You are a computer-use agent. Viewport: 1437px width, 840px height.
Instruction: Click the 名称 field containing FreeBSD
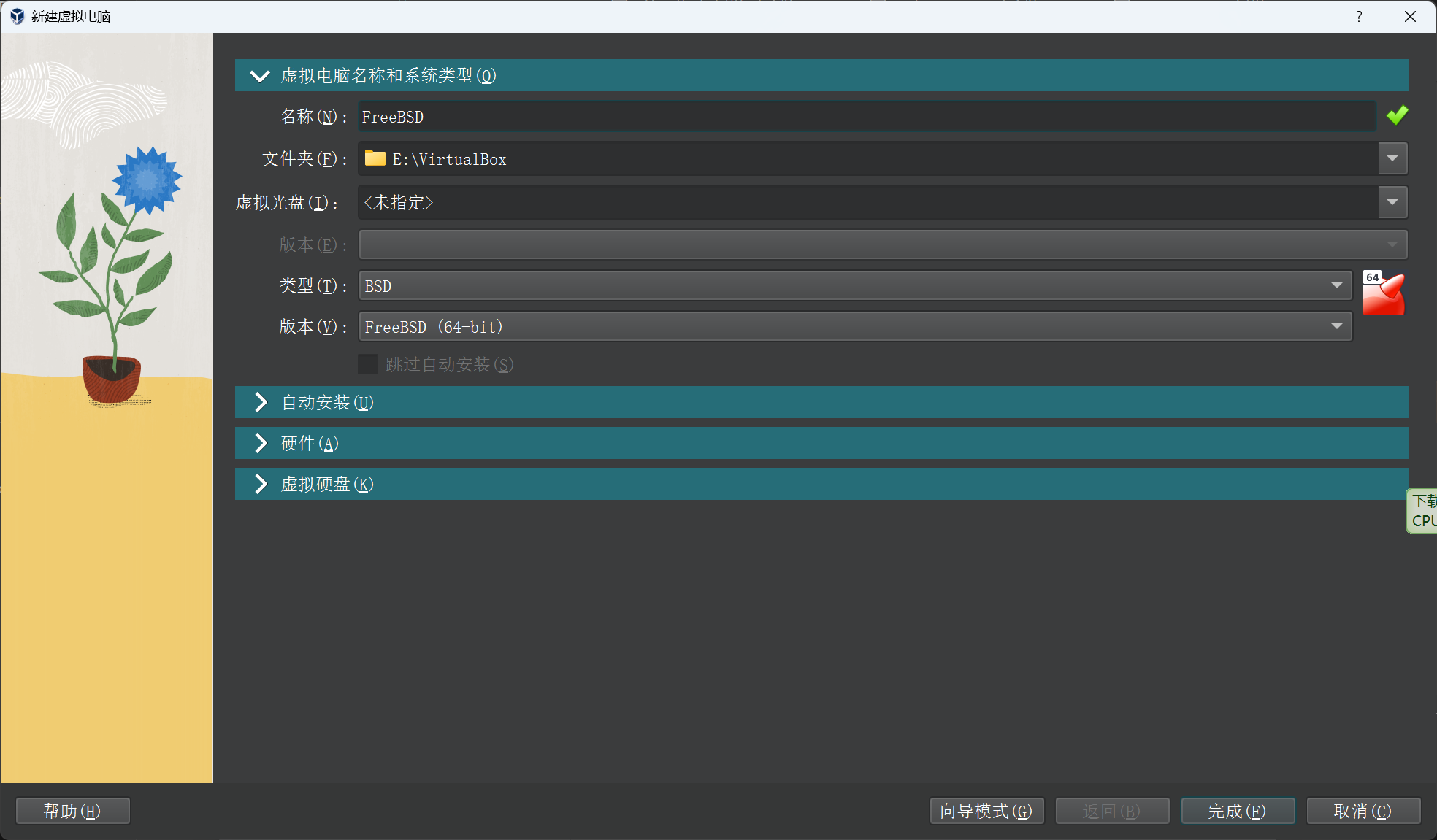coord(867,117)
